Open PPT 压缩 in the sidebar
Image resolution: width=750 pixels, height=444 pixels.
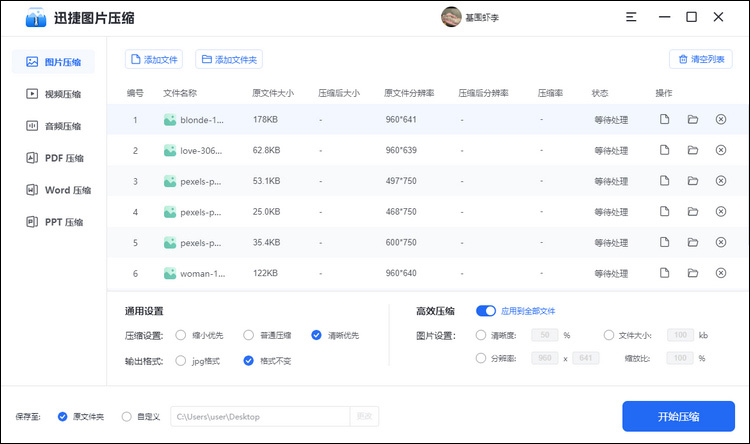click(x=53, y=222)
